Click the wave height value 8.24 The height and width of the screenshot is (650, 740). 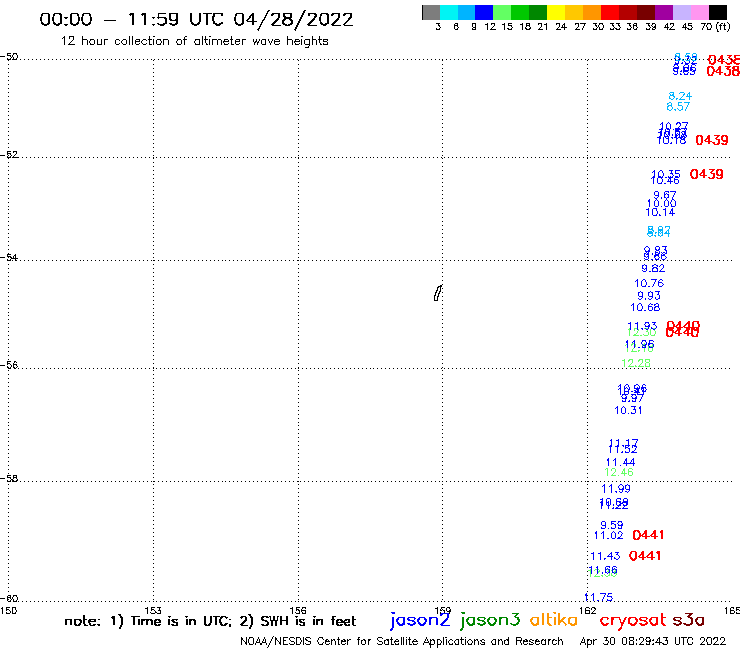coord(680,96)
